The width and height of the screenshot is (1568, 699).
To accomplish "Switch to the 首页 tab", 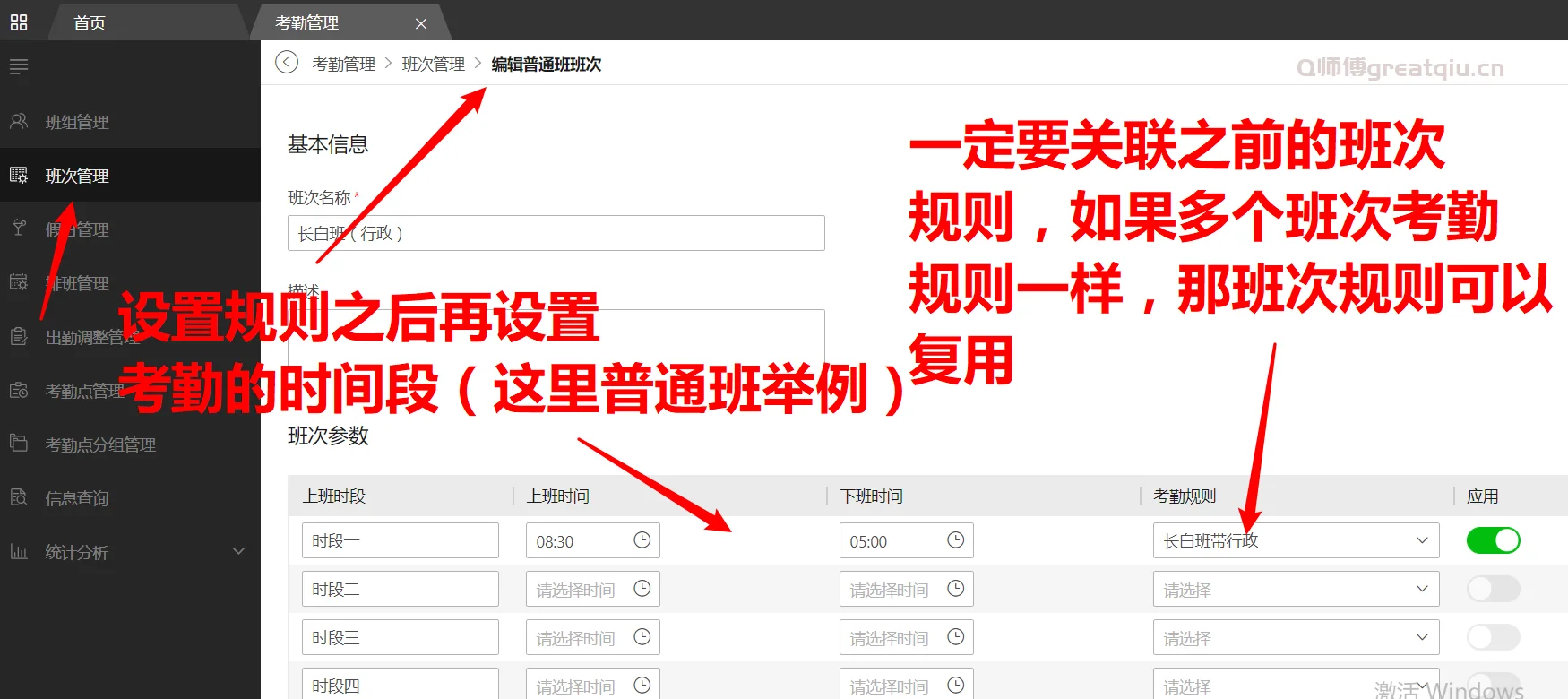I will (x=90, y=23).
